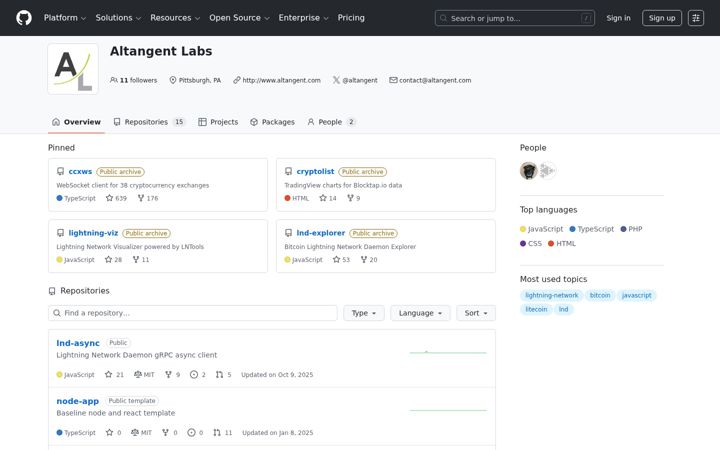Image resolution: width=720 pixels, height=450 pixels.
Task: Click the MIT license icon for node-app
Action: 135,433
